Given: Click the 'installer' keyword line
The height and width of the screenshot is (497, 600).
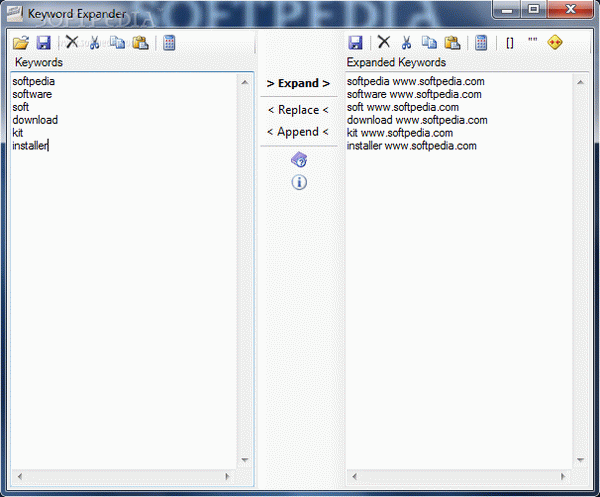Looking at the screenshot, I should coord(30,146).
